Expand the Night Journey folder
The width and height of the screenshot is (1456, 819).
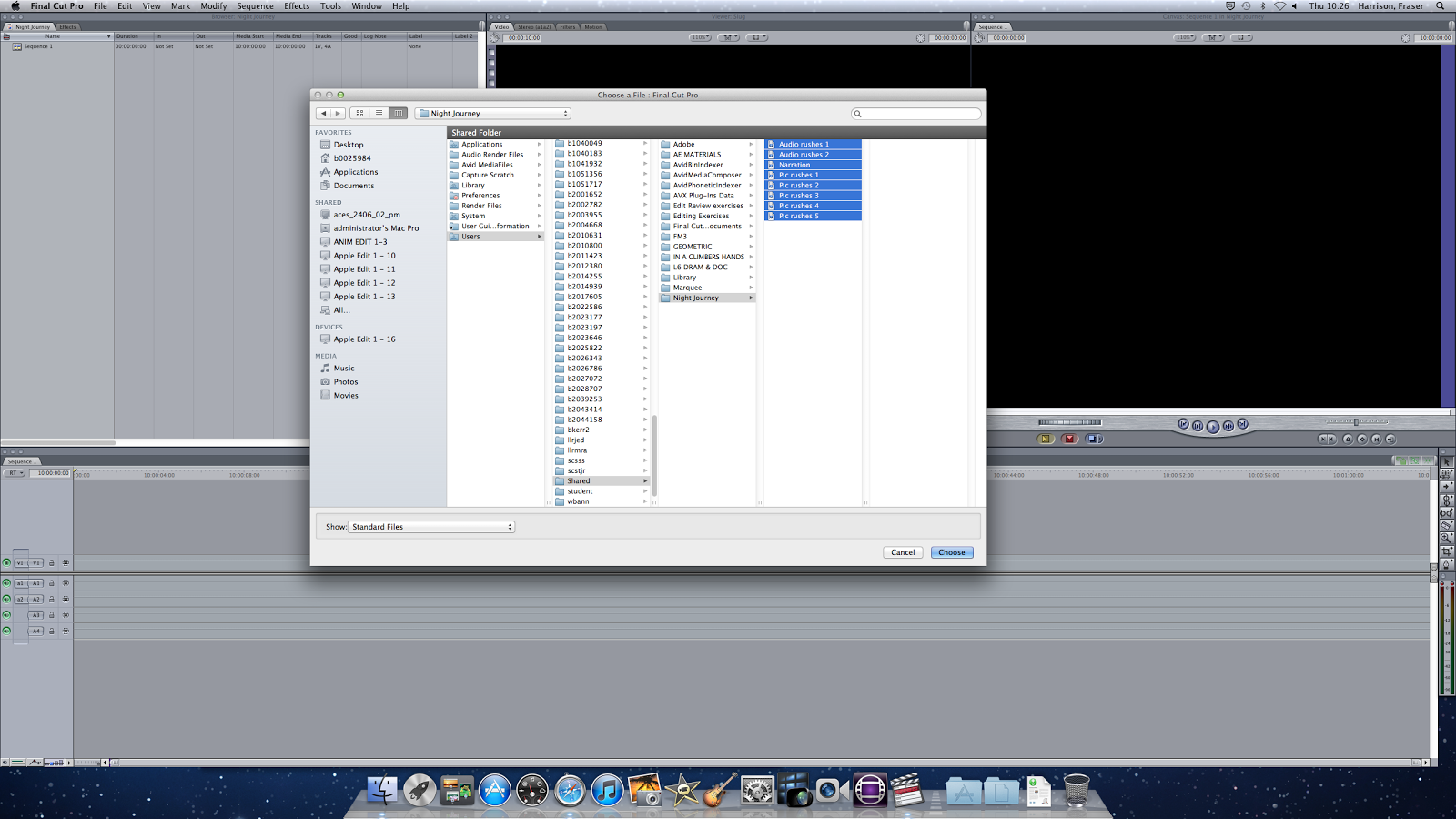pyautogui.click(x=751, y=298)
